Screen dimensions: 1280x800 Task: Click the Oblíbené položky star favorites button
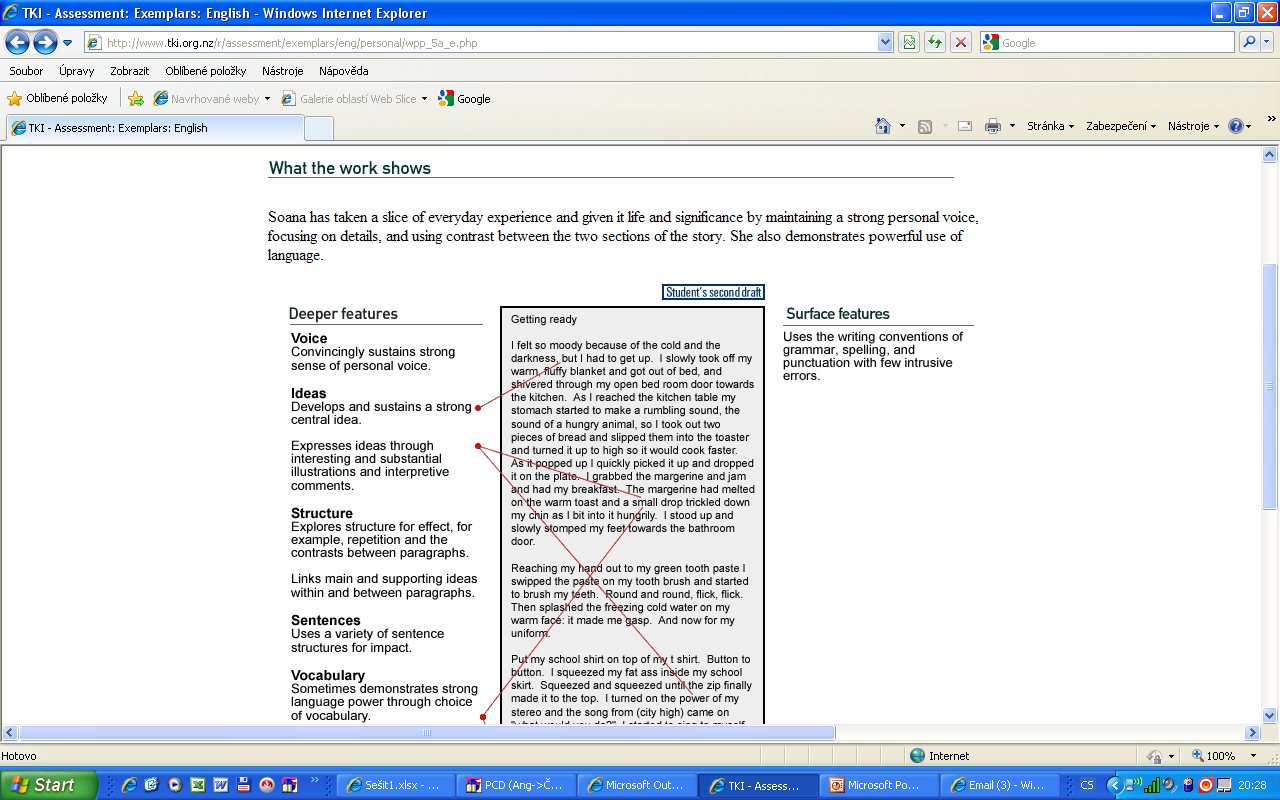(58, 99)
